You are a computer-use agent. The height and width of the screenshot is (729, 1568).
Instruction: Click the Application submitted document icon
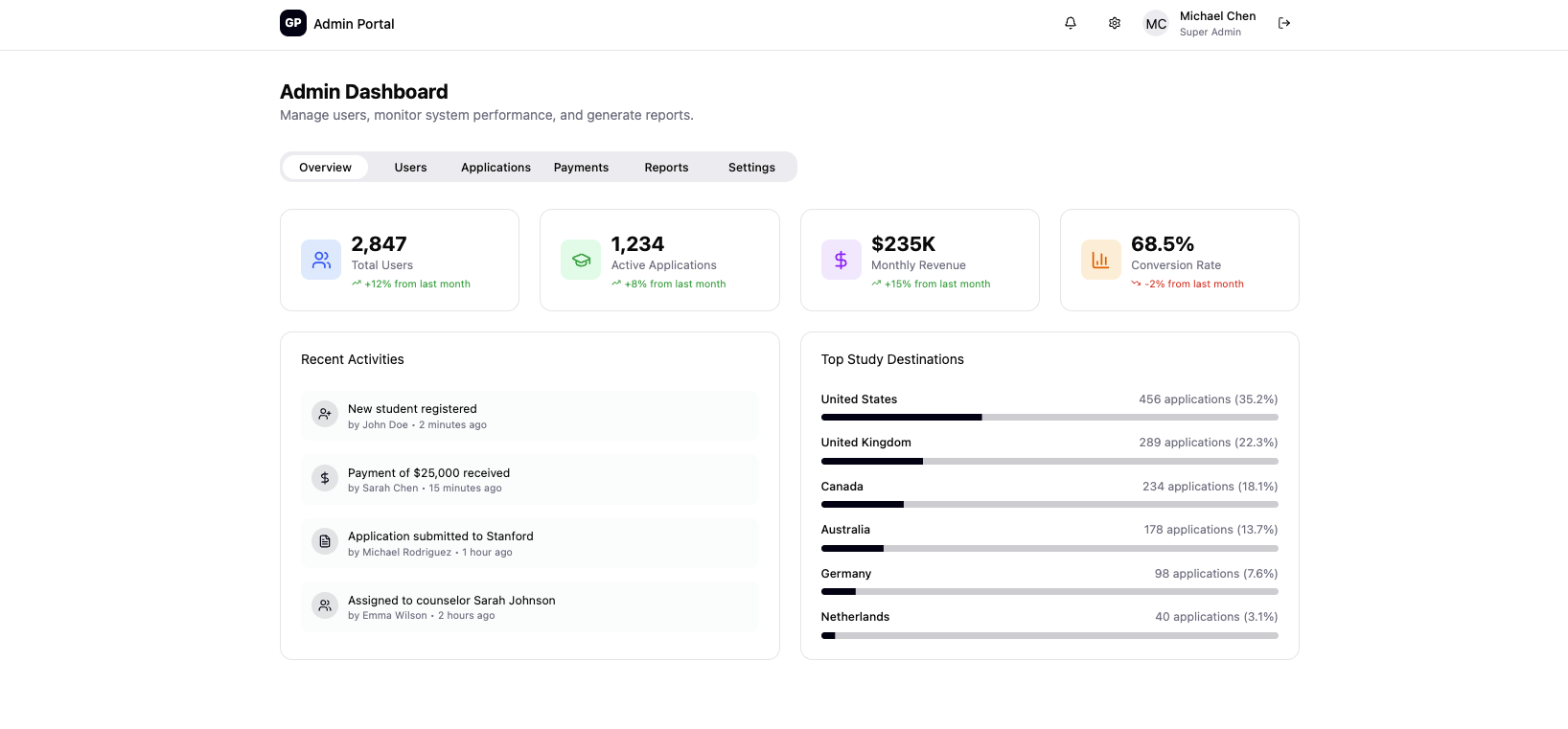click(325, 542)
